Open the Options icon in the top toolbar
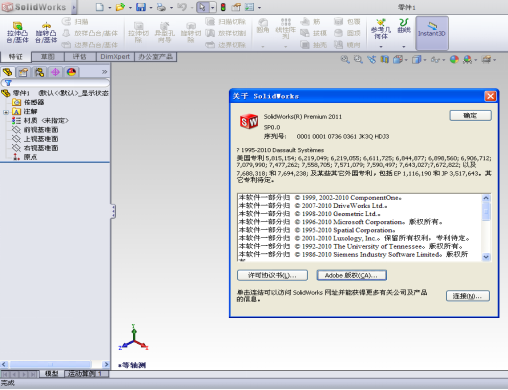 point(236,7)
